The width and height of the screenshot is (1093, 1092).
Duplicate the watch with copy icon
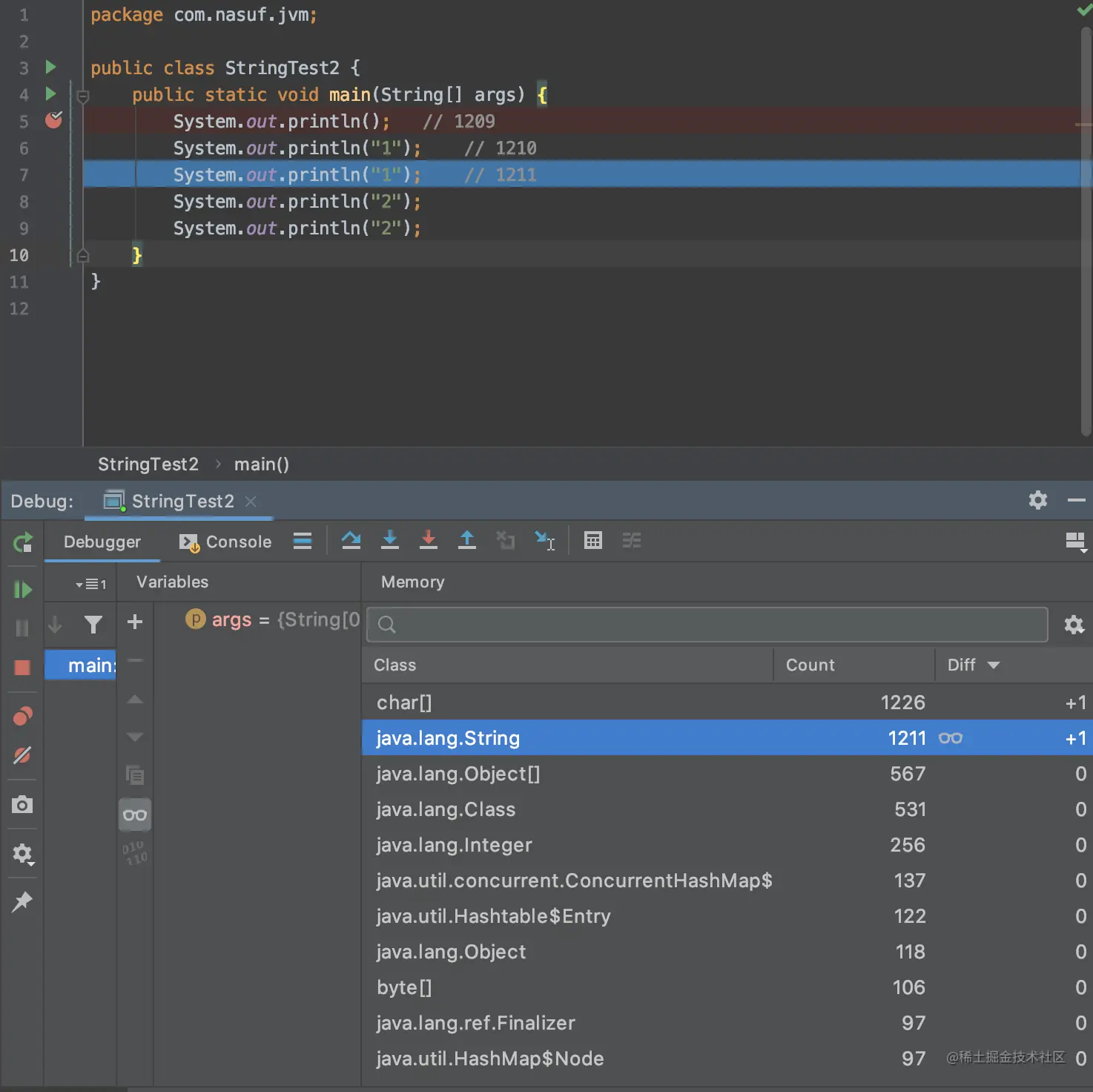[x=135, y=775]
